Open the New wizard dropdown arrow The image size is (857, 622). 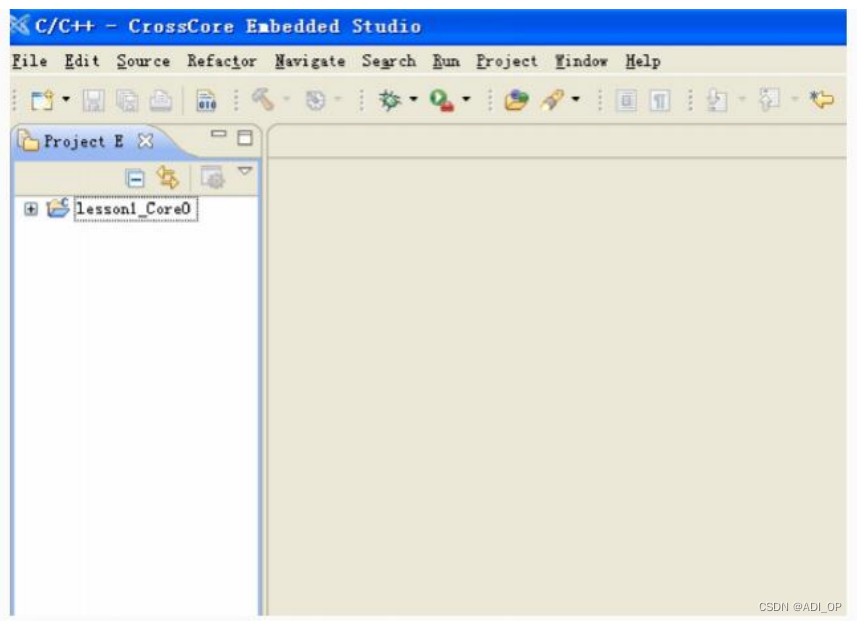(66, 99)
